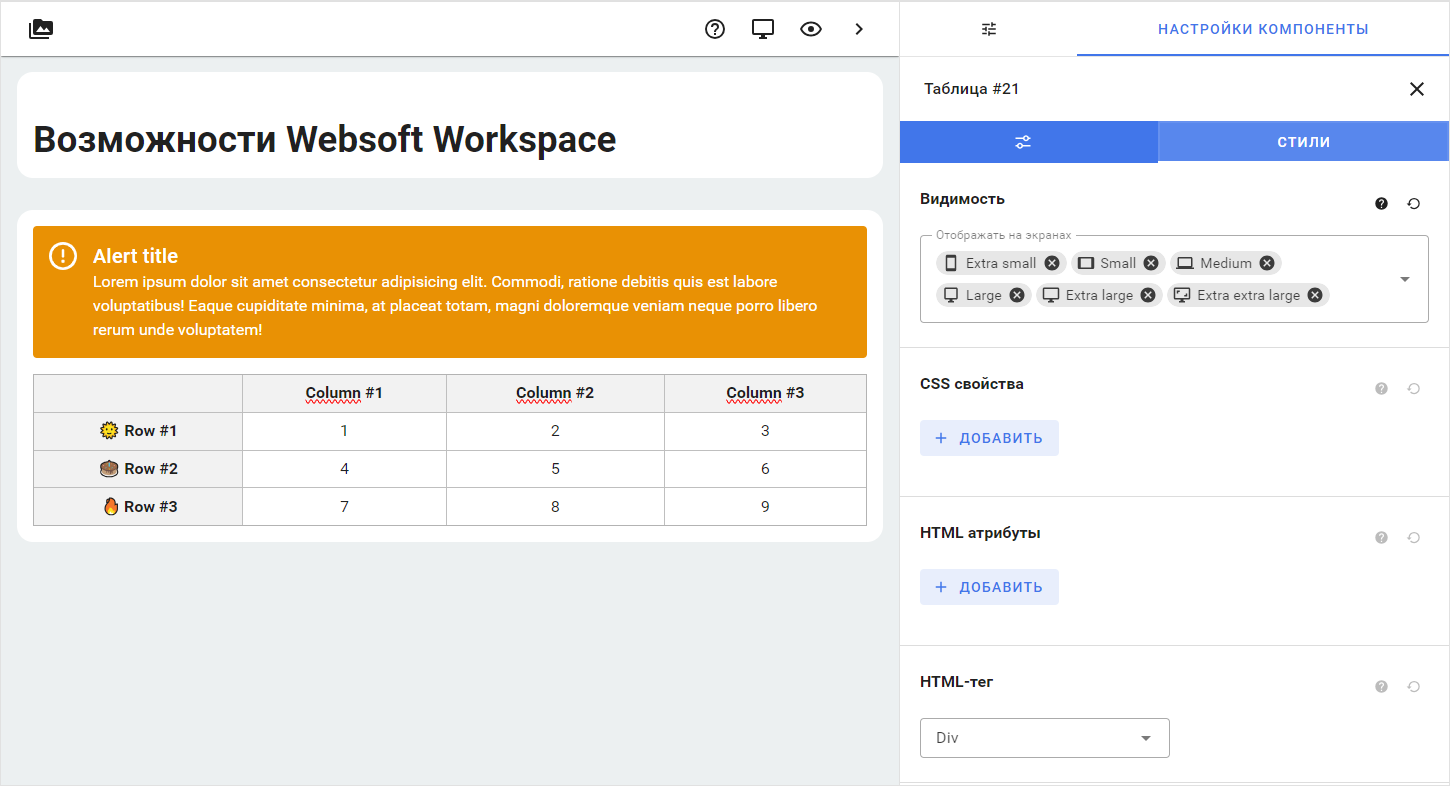Remove the Extra small screen chip

coord(1051,262)
